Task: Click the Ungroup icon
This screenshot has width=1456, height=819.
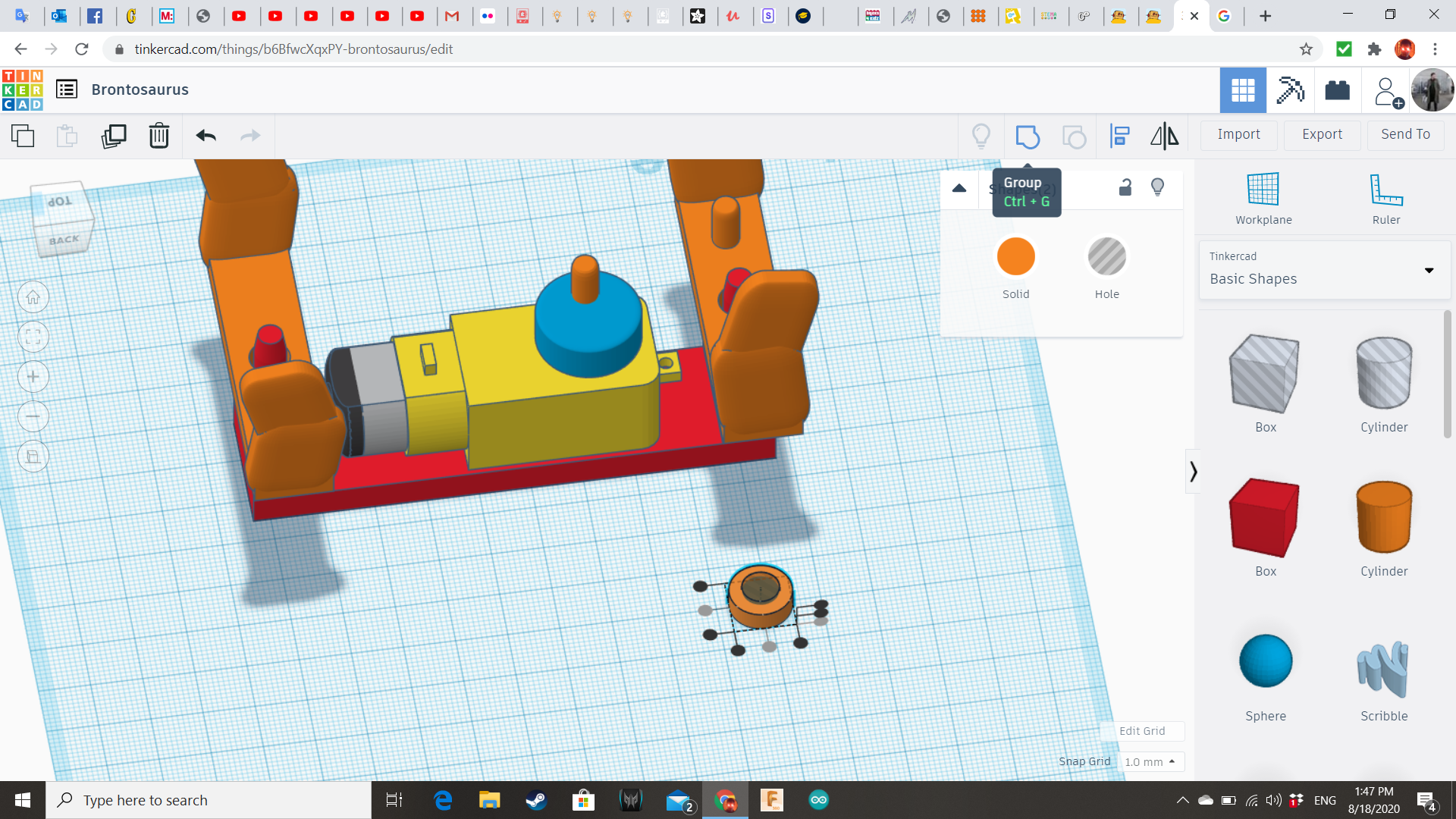Action: click(x=1074, y=136)
